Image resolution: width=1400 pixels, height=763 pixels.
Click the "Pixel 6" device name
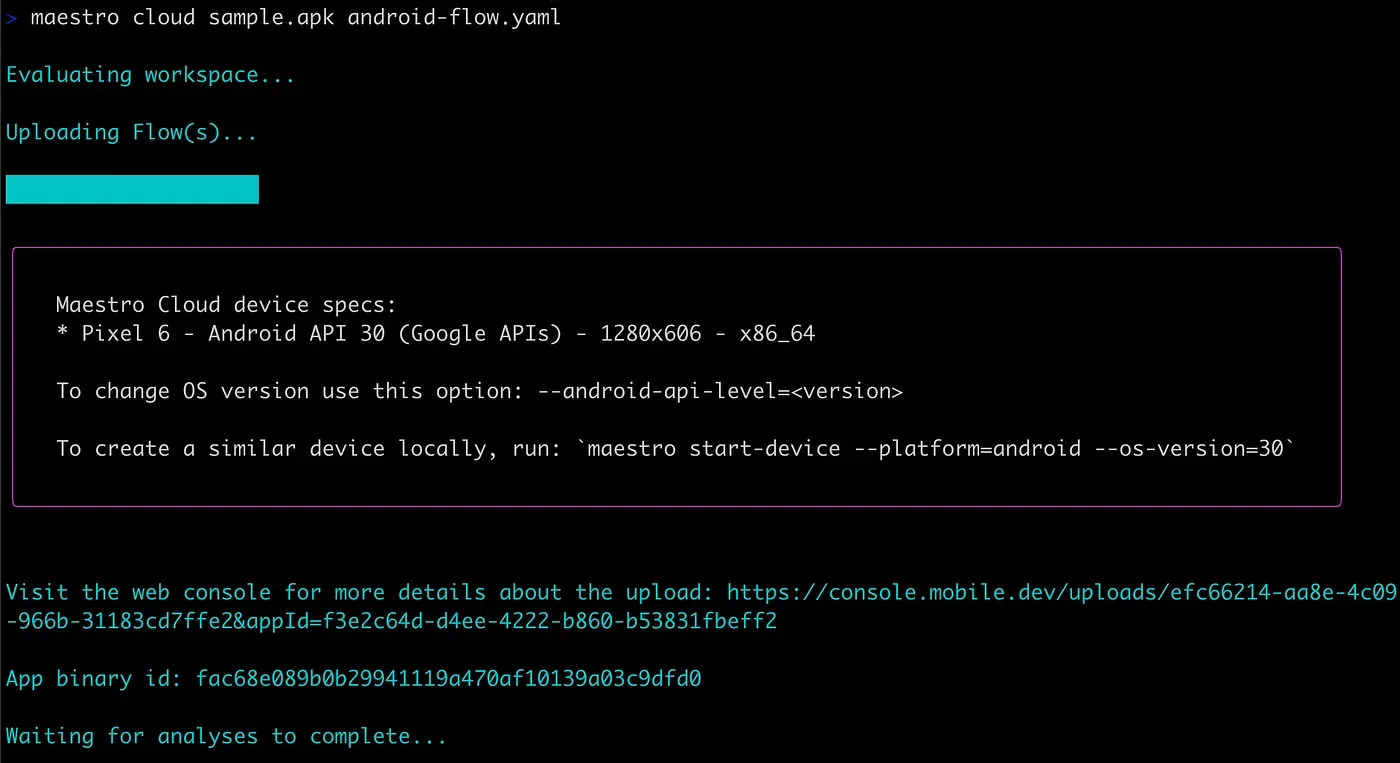coord(126,333)
